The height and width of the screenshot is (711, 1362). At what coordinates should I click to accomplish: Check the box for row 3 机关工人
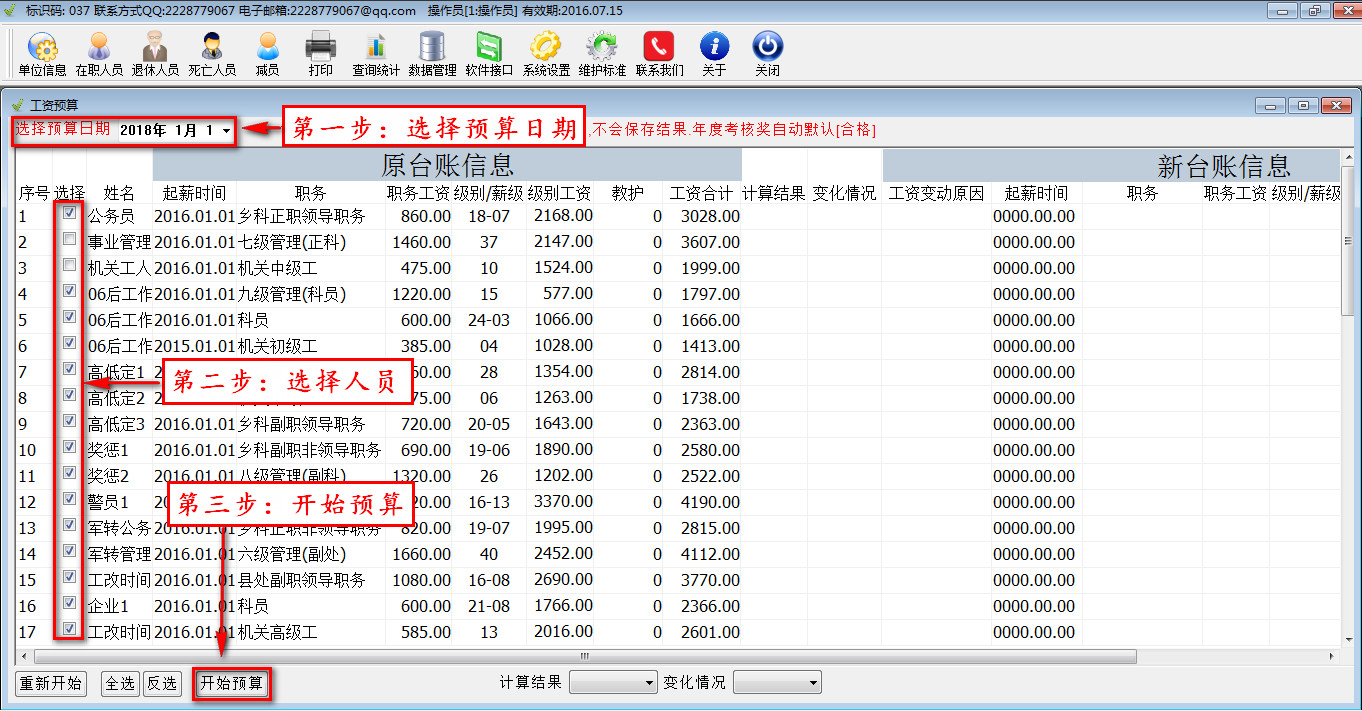pyautogui.click(x=69, y=266)
